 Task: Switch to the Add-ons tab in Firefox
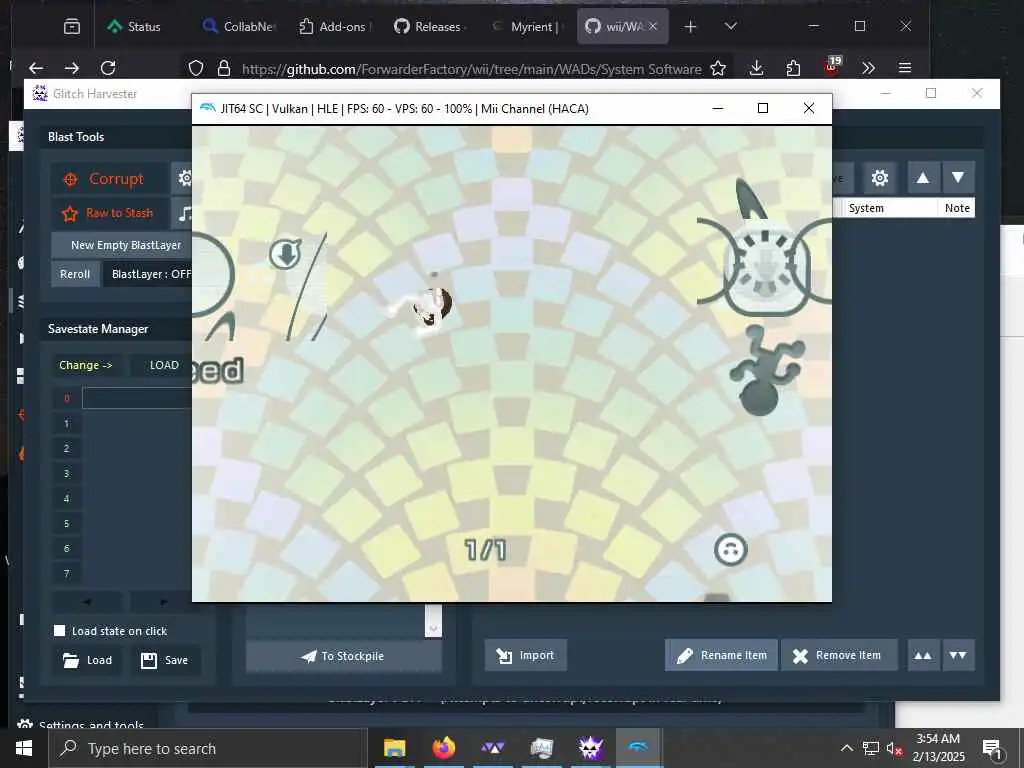334,26
